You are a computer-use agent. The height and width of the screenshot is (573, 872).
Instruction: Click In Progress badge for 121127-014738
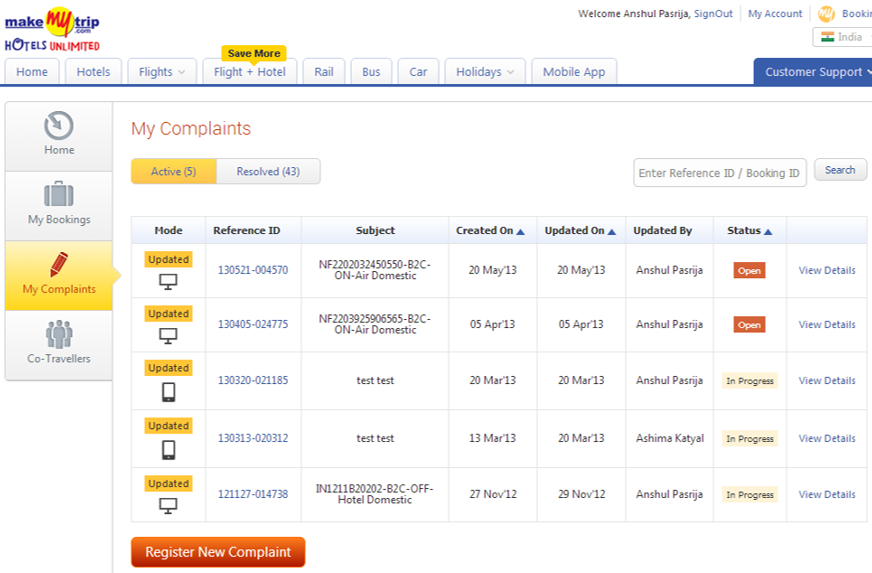(750, 495)
